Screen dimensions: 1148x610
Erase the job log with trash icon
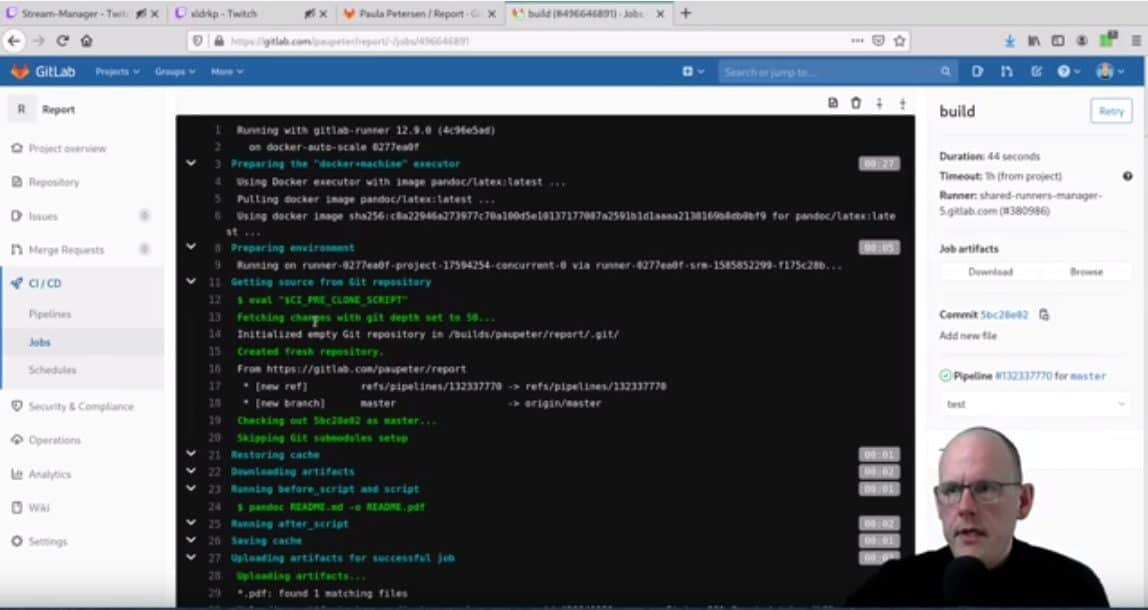(858, 102)
